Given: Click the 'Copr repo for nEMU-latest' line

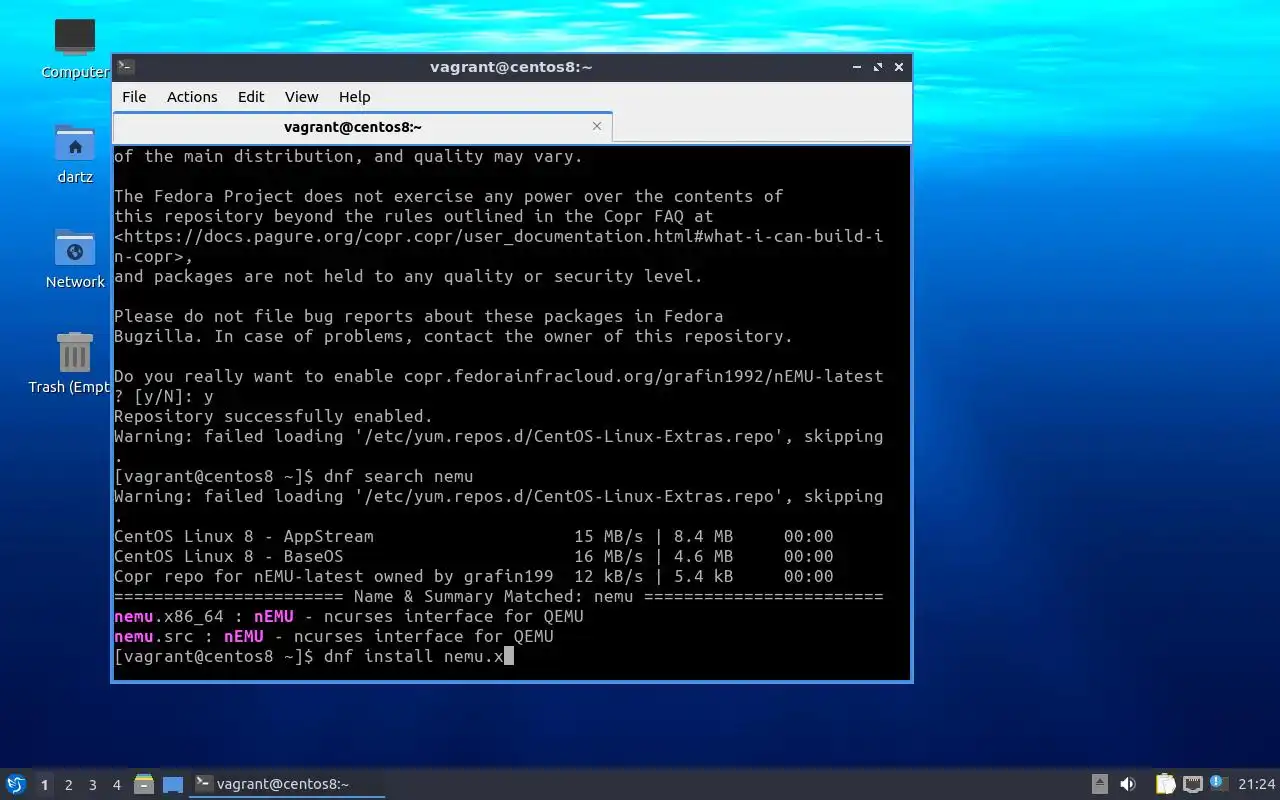Looking at the screenshot, I should (474, 577).
